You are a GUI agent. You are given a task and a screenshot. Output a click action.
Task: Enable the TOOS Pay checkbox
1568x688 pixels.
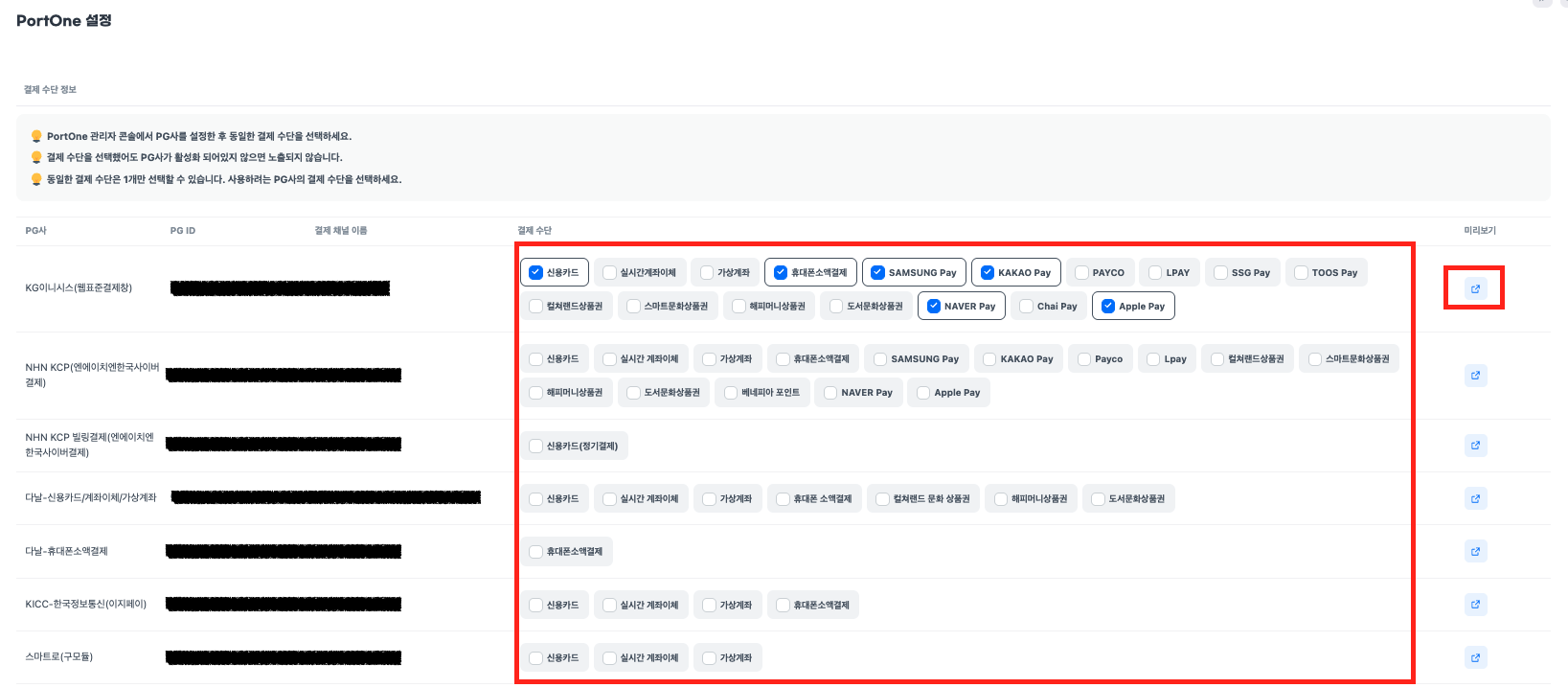[1302, 273]
